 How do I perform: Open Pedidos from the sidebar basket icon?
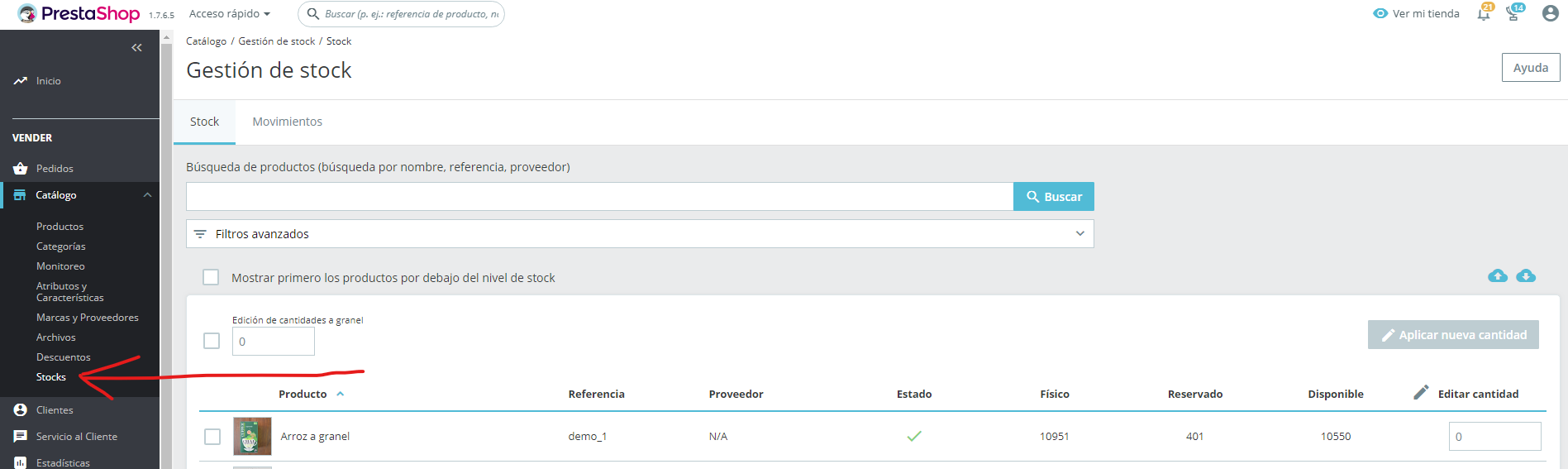pyautogui.click(x=21, y=169)
